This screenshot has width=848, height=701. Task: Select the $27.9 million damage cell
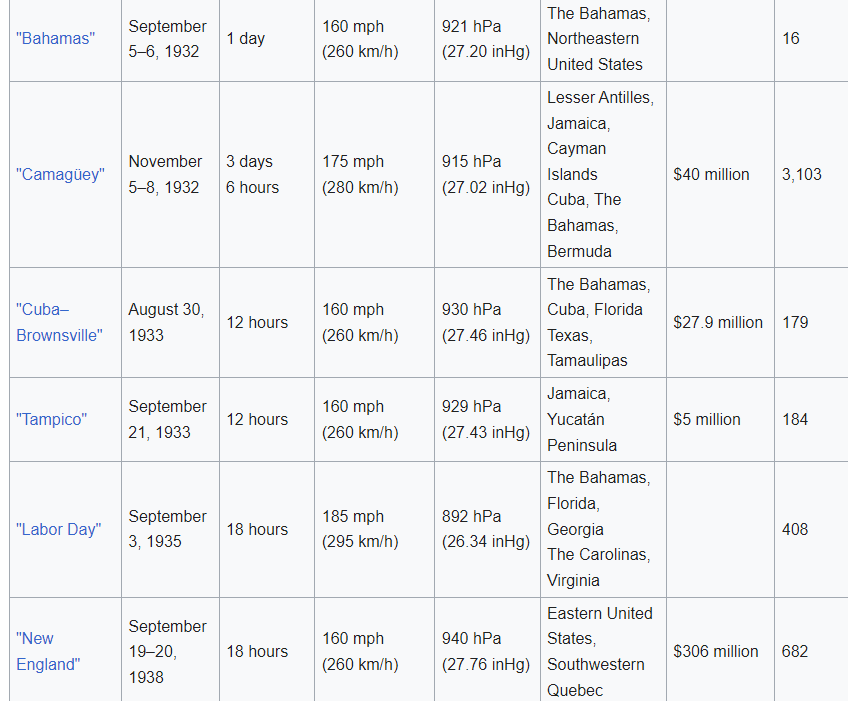point(718,322)
